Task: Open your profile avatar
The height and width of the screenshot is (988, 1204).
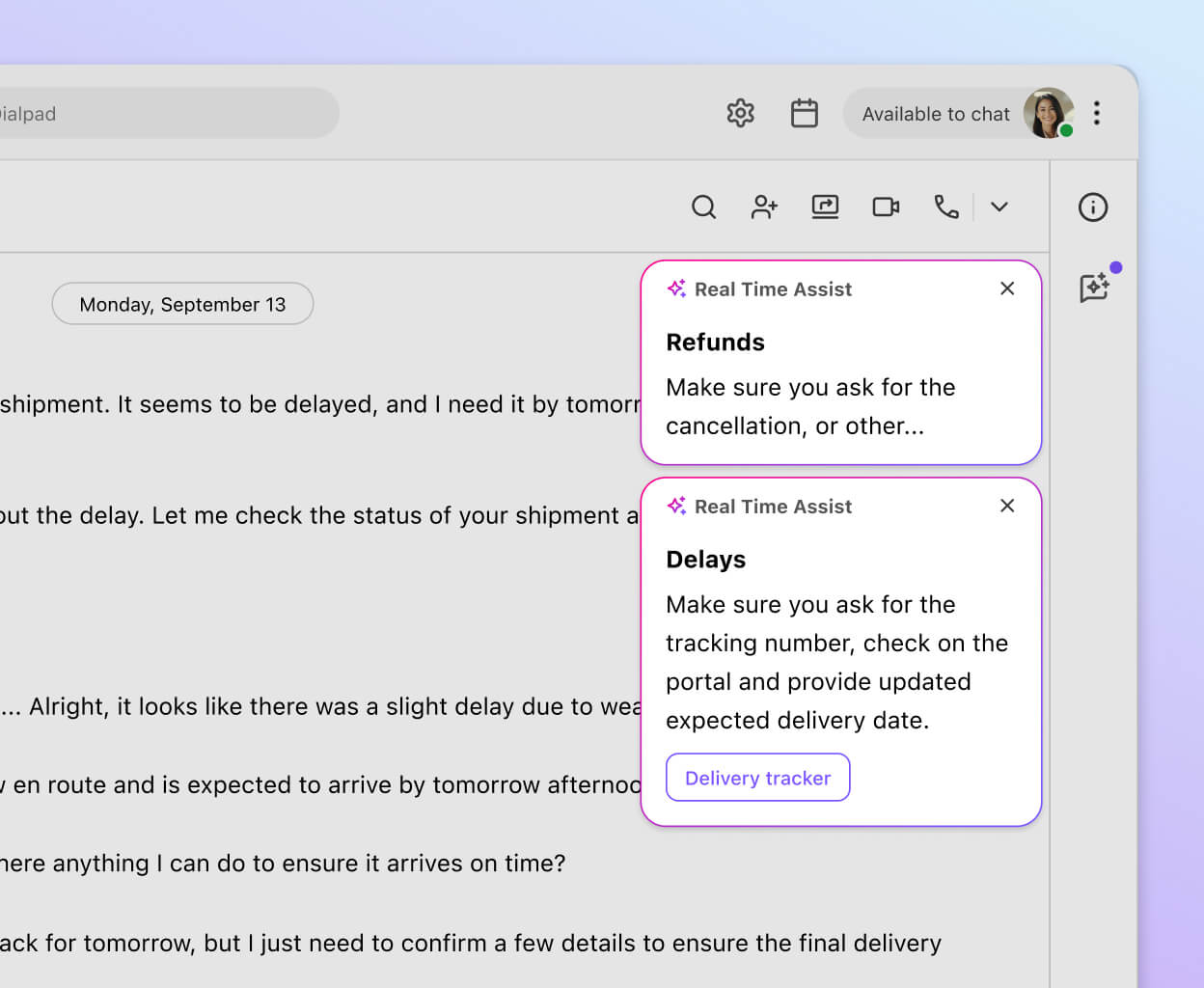Action: coord(1048,113)
